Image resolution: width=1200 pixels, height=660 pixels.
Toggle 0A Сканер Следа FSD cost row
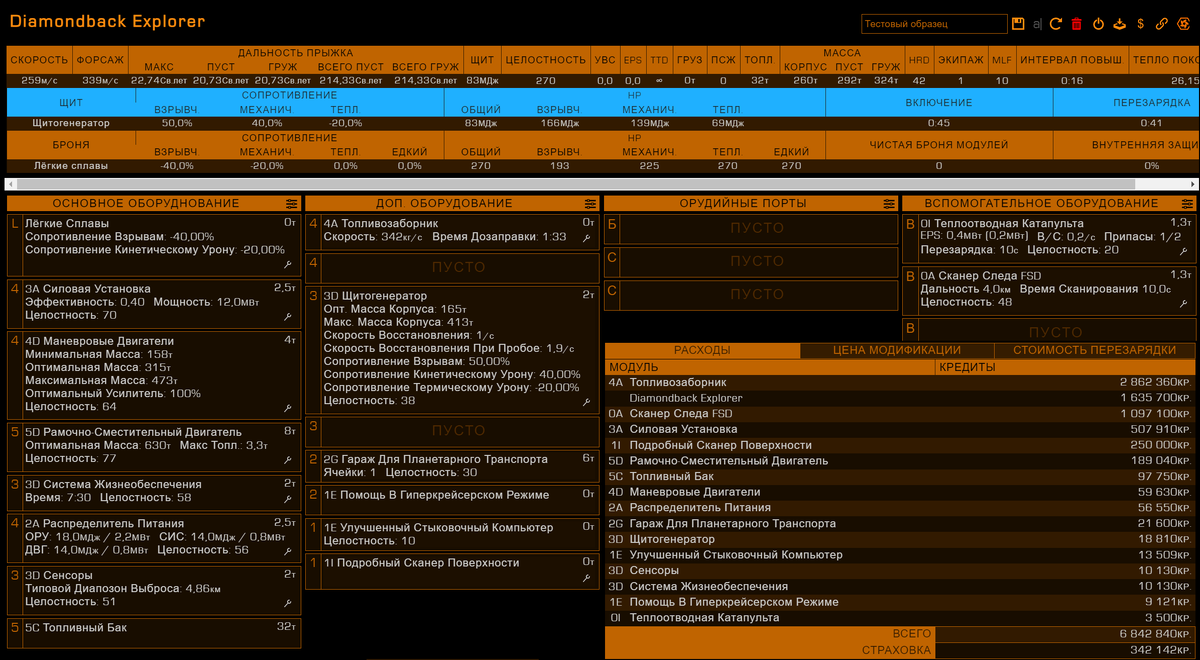point(899,414)
